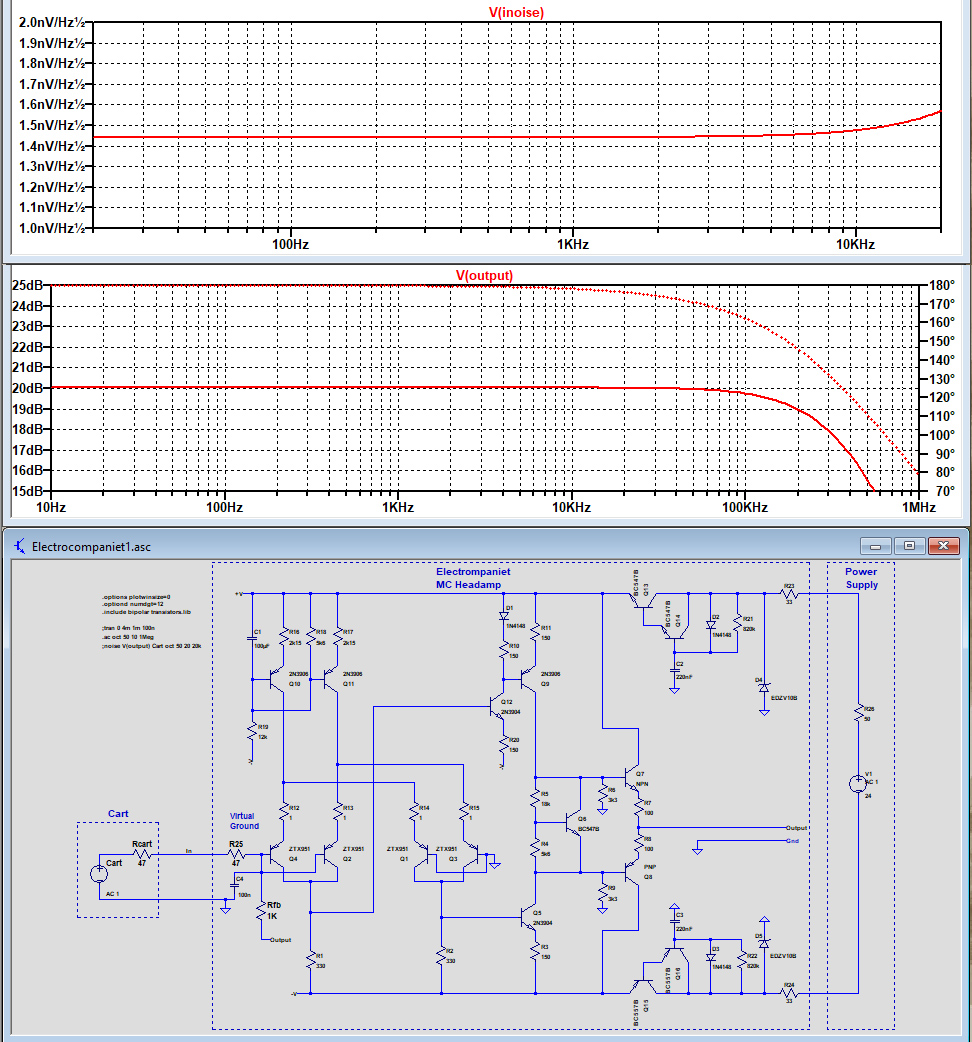The height and width of the screenshot is (1042, 972).
Task: Select resistor R24 on the -V rail
Action: (789, 993)
